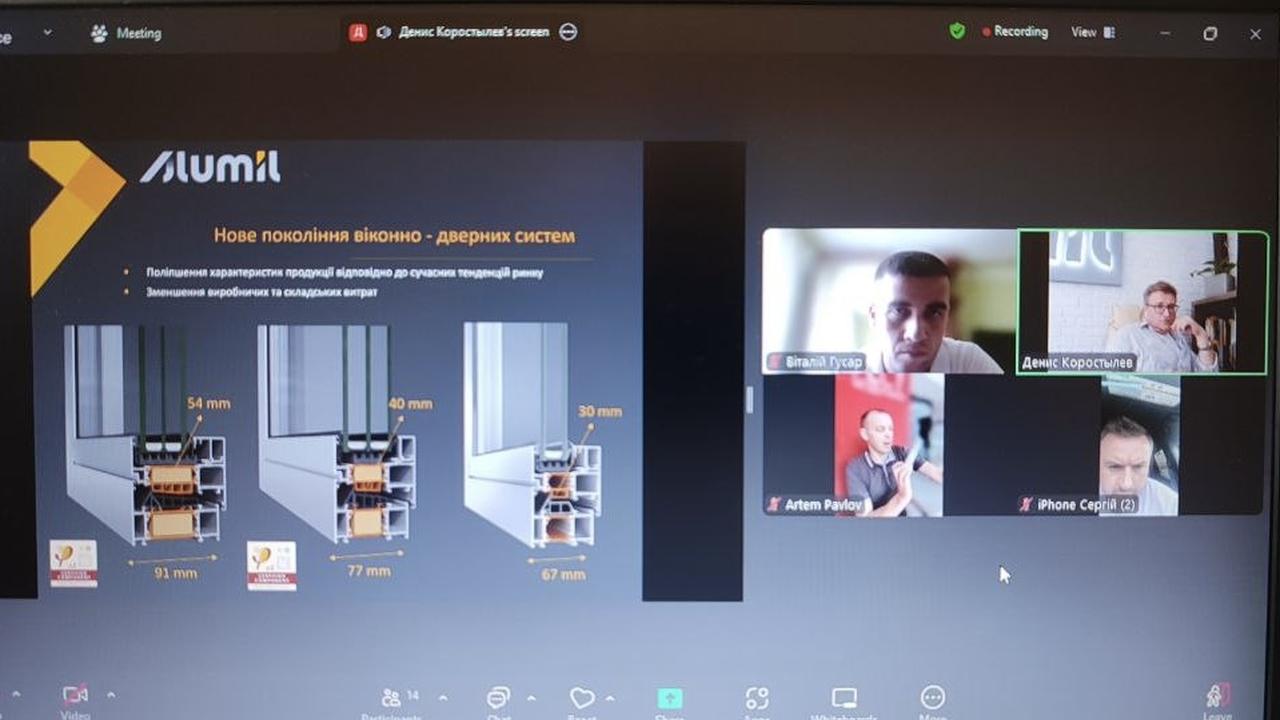Restore down the Zoom window

point(1210,33)
